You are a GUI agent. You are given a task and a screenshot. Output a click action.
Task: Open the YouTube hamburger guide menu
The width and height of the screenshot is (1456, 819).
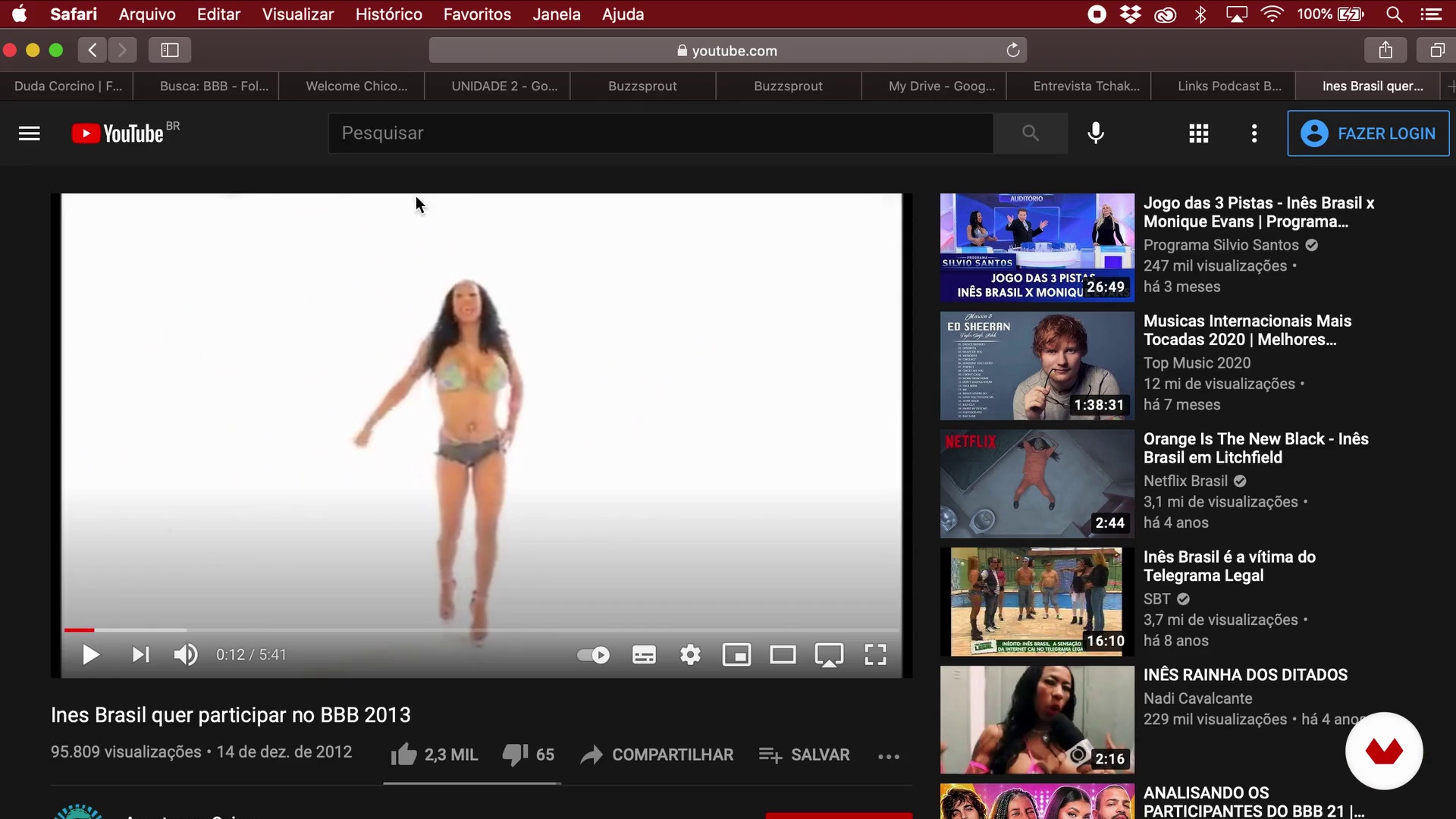pyautogui.click(x=29, y=133)
